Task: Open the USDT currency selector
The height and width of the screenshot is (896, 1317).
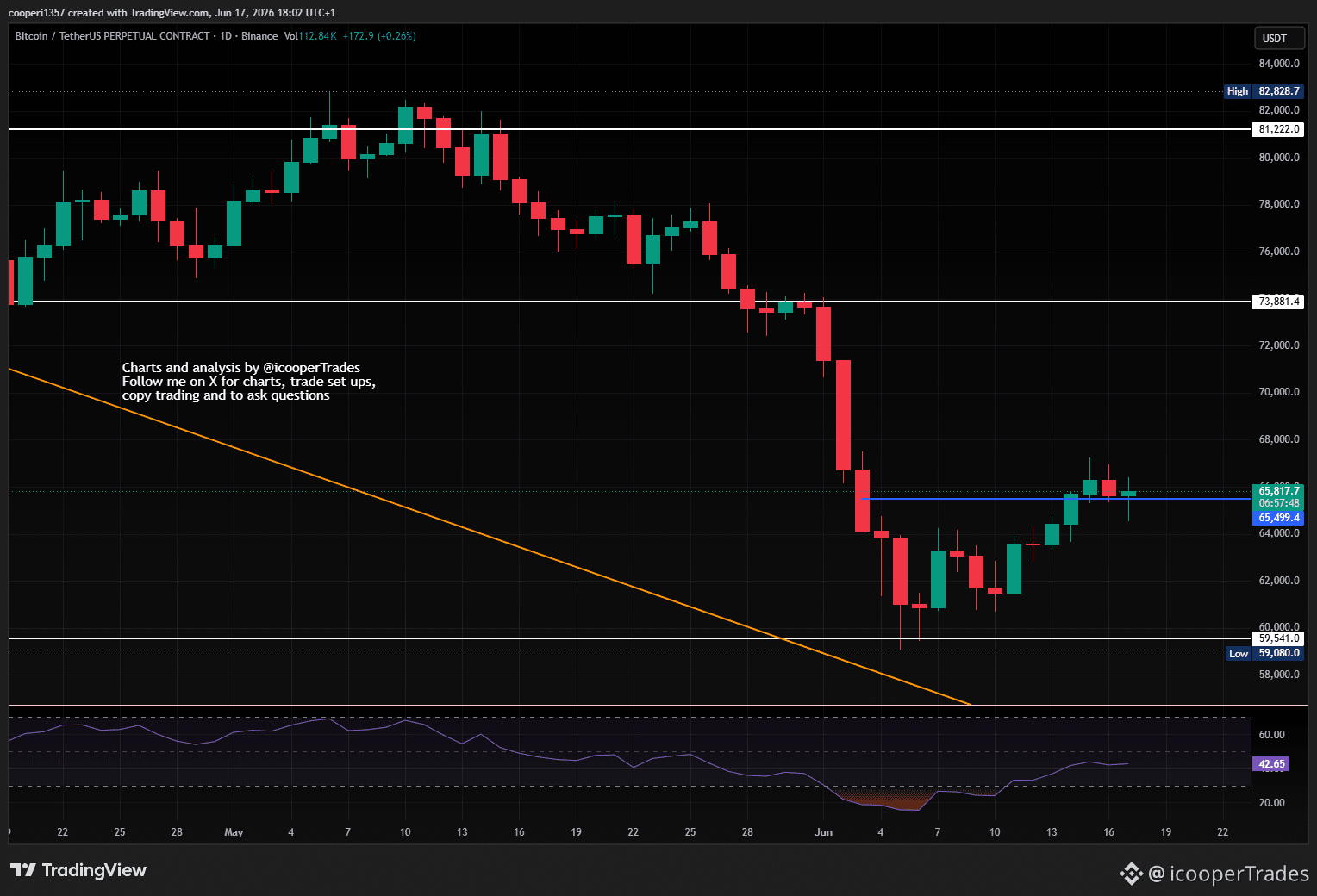Action: click(1278, 38)
